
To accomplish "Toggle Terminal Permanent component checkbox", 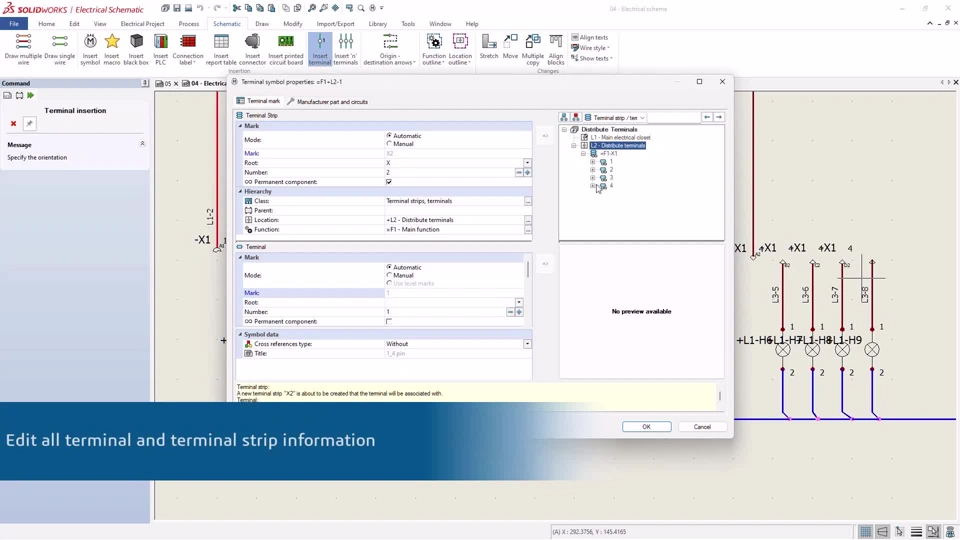I will pos(389,321).
